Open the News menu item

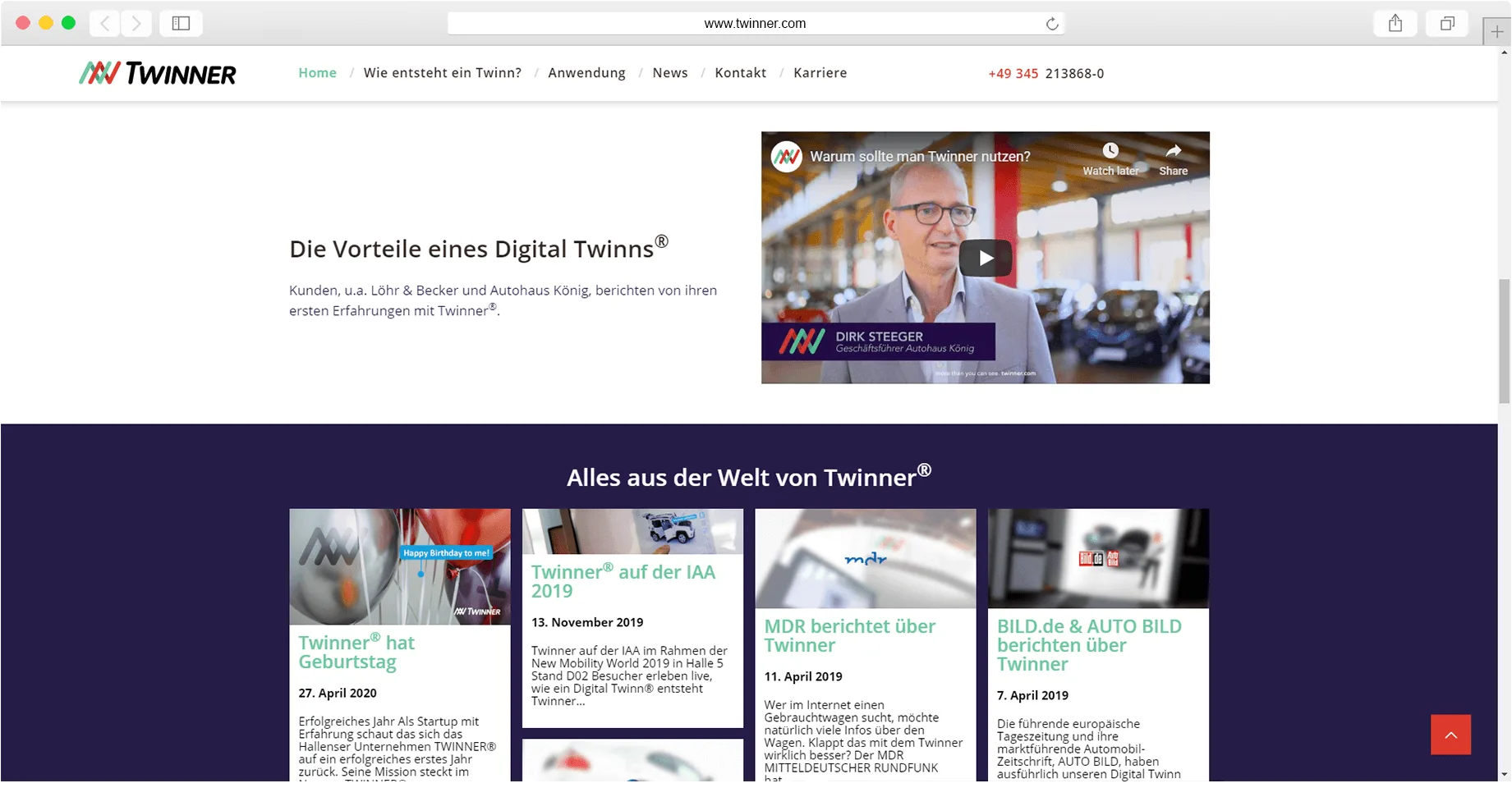670,73
